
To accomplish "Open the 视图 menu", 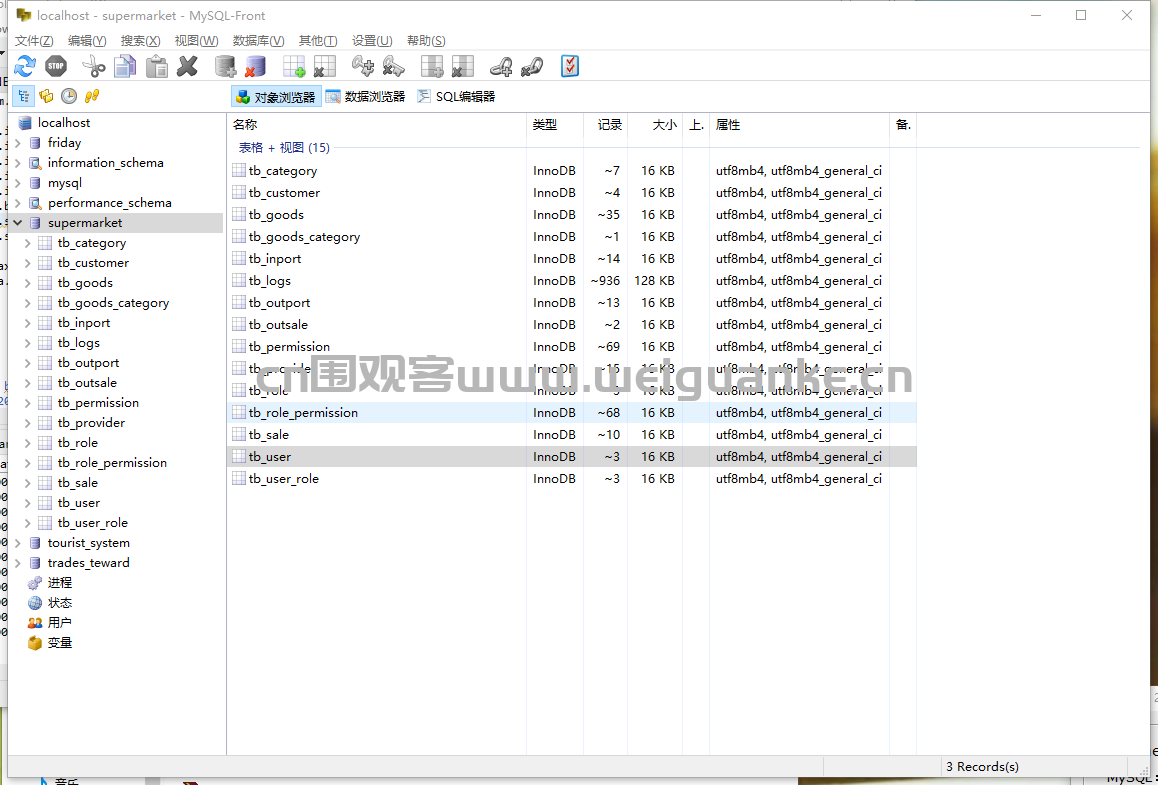I will click(196, 41).
